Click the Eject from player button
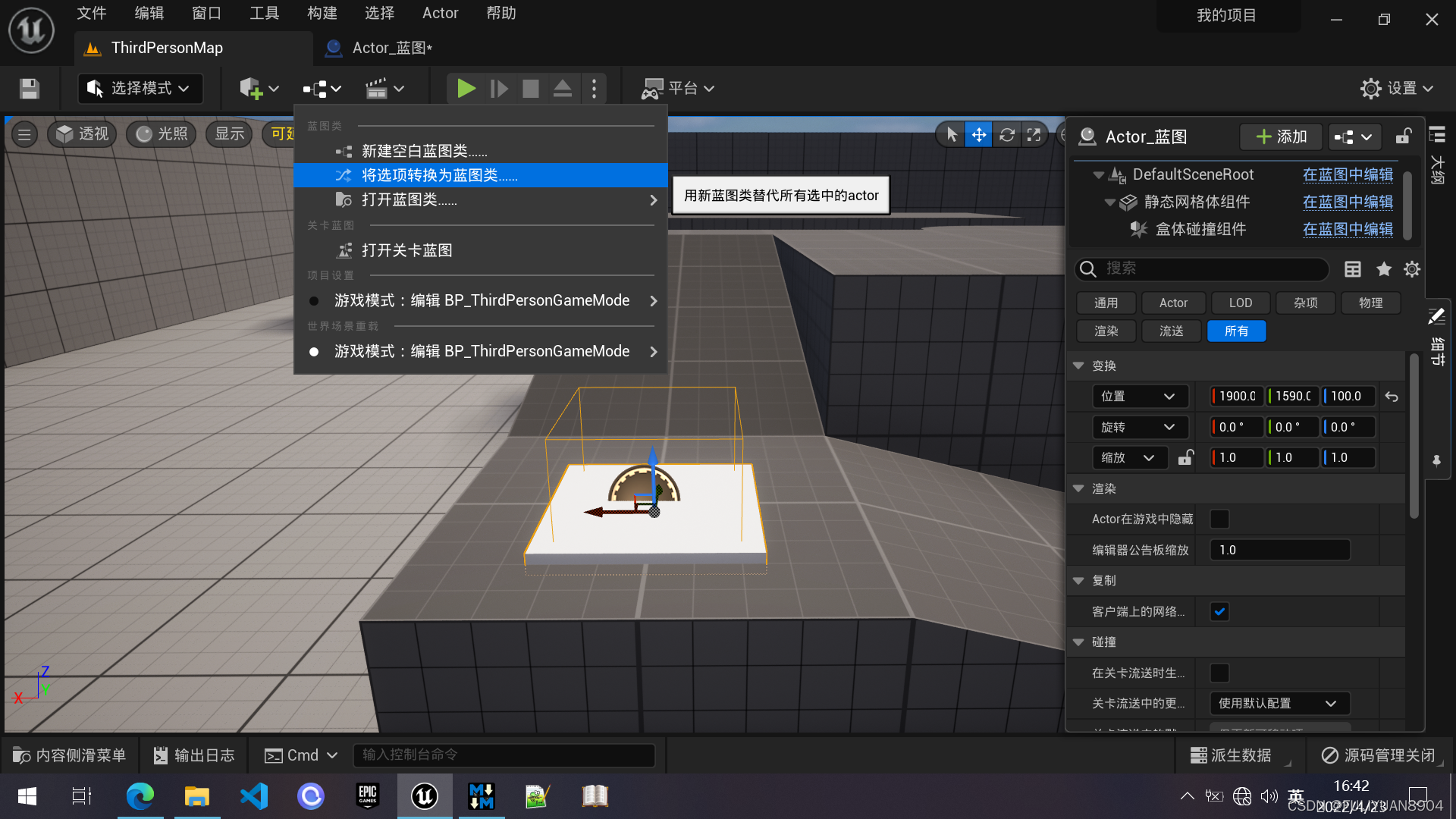Screen dimensions: 1456x819 click(563, 89)
